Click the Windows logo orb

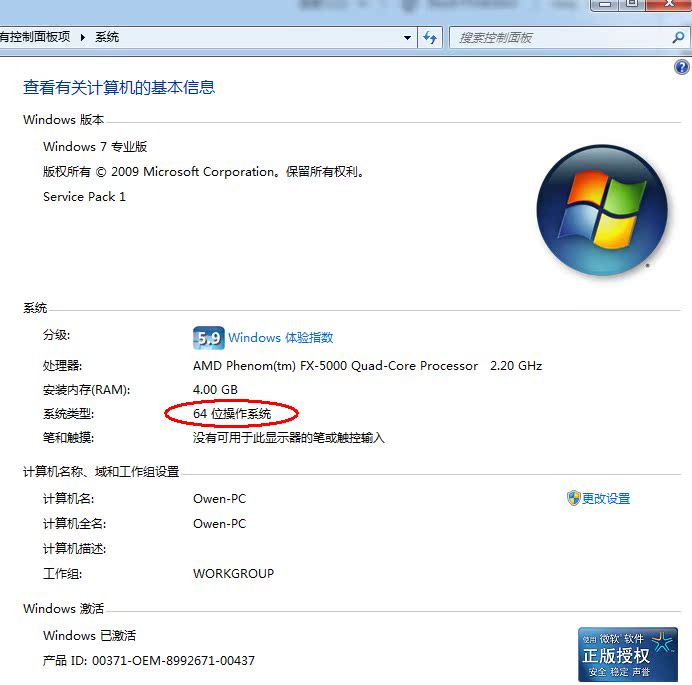(x=602, y=210)
